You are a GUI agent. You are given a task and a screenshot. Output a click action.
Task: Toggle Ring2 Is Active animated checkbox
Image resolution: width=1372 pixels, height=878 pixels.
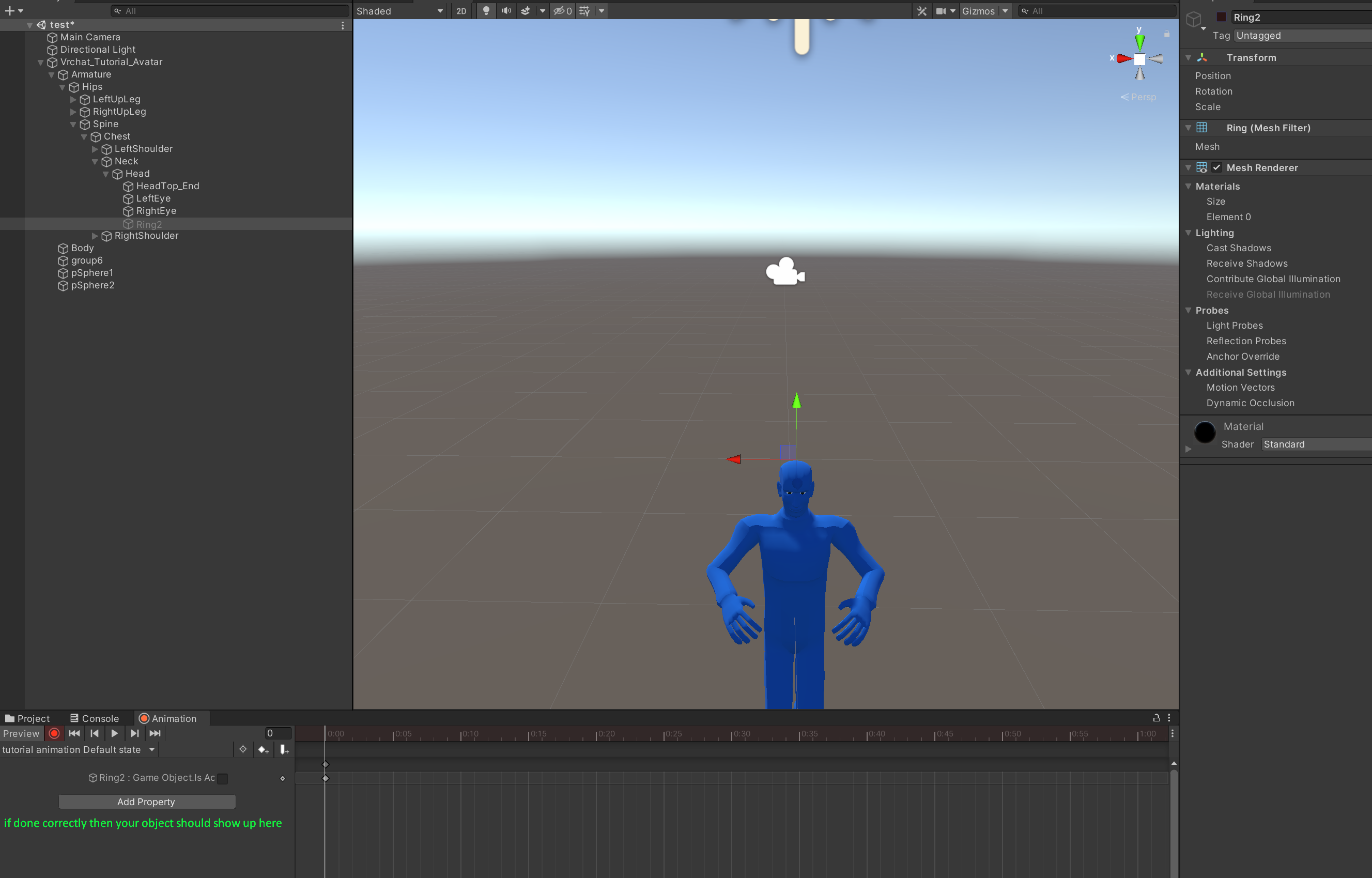point(223,778)
